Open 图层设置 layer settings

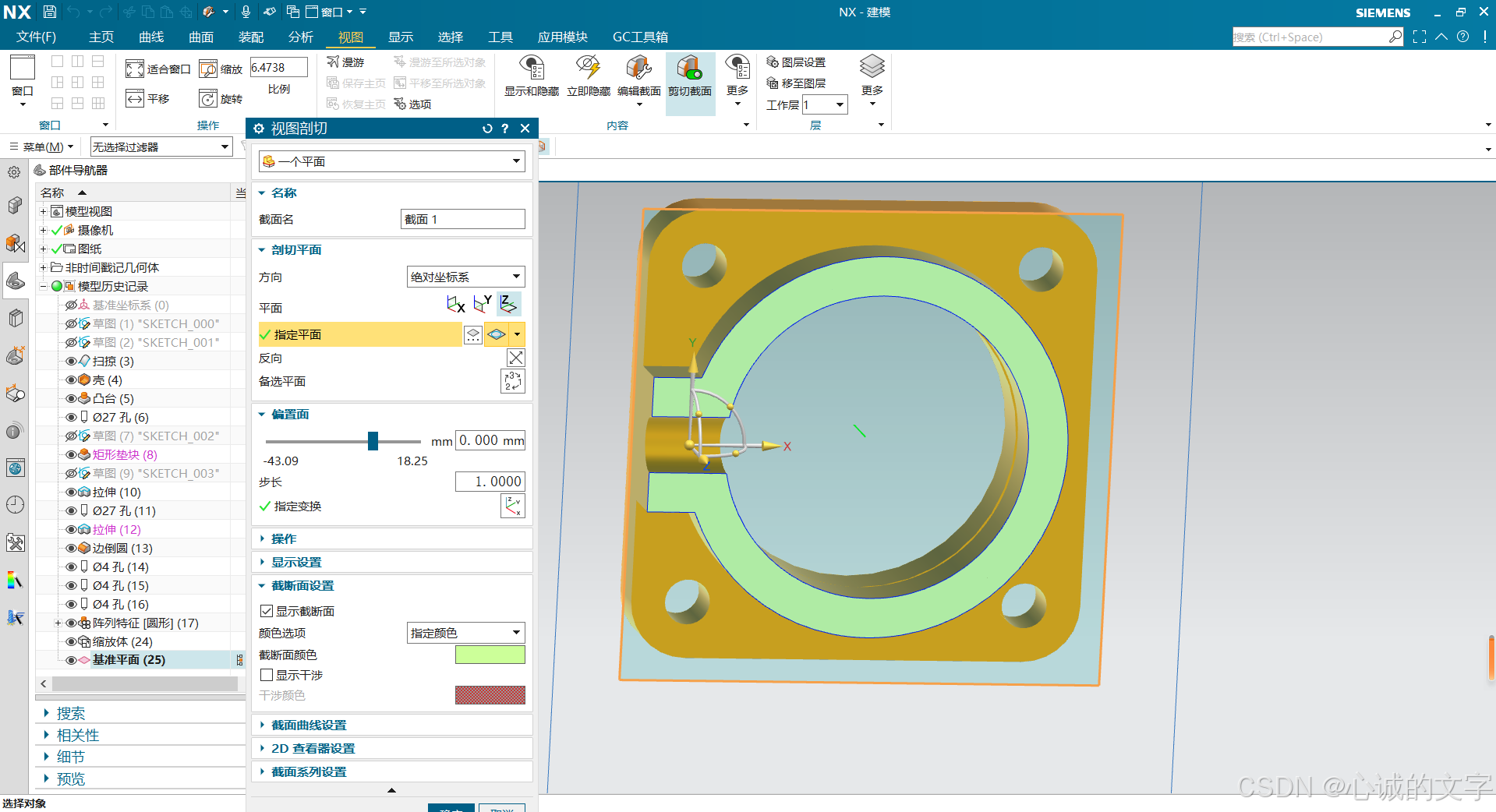[x=795, y=62]
